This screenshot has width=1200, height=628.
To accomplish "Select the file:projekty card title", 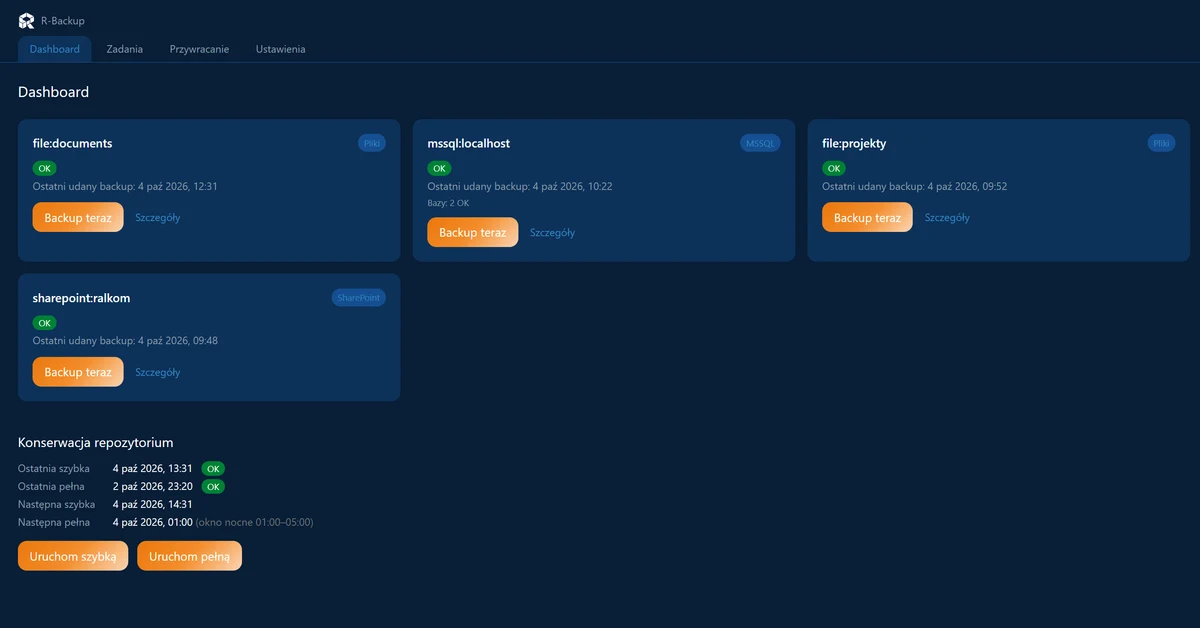I will [855, 143].
